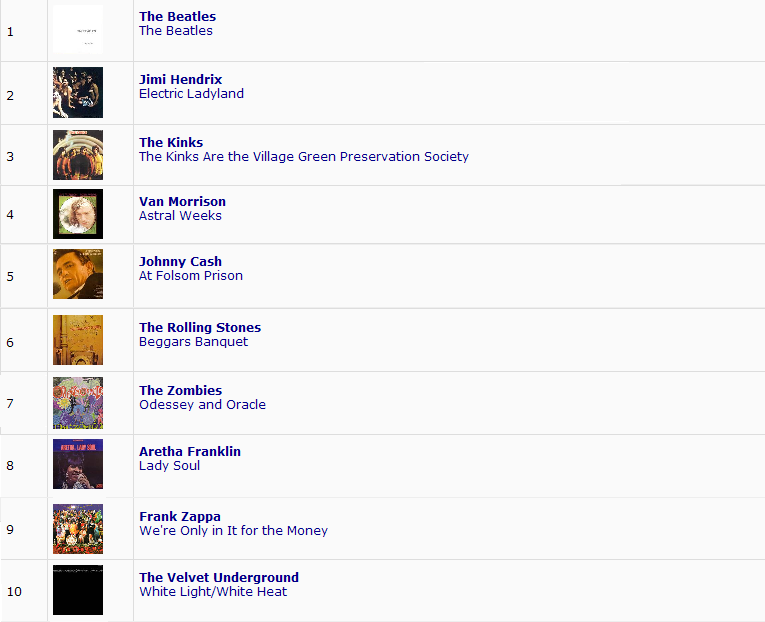The height and width of the screenshot is (622, 765).
Task: Click rank number 6 beside The Rolling Stones
Action: click(x=10, y=342)
